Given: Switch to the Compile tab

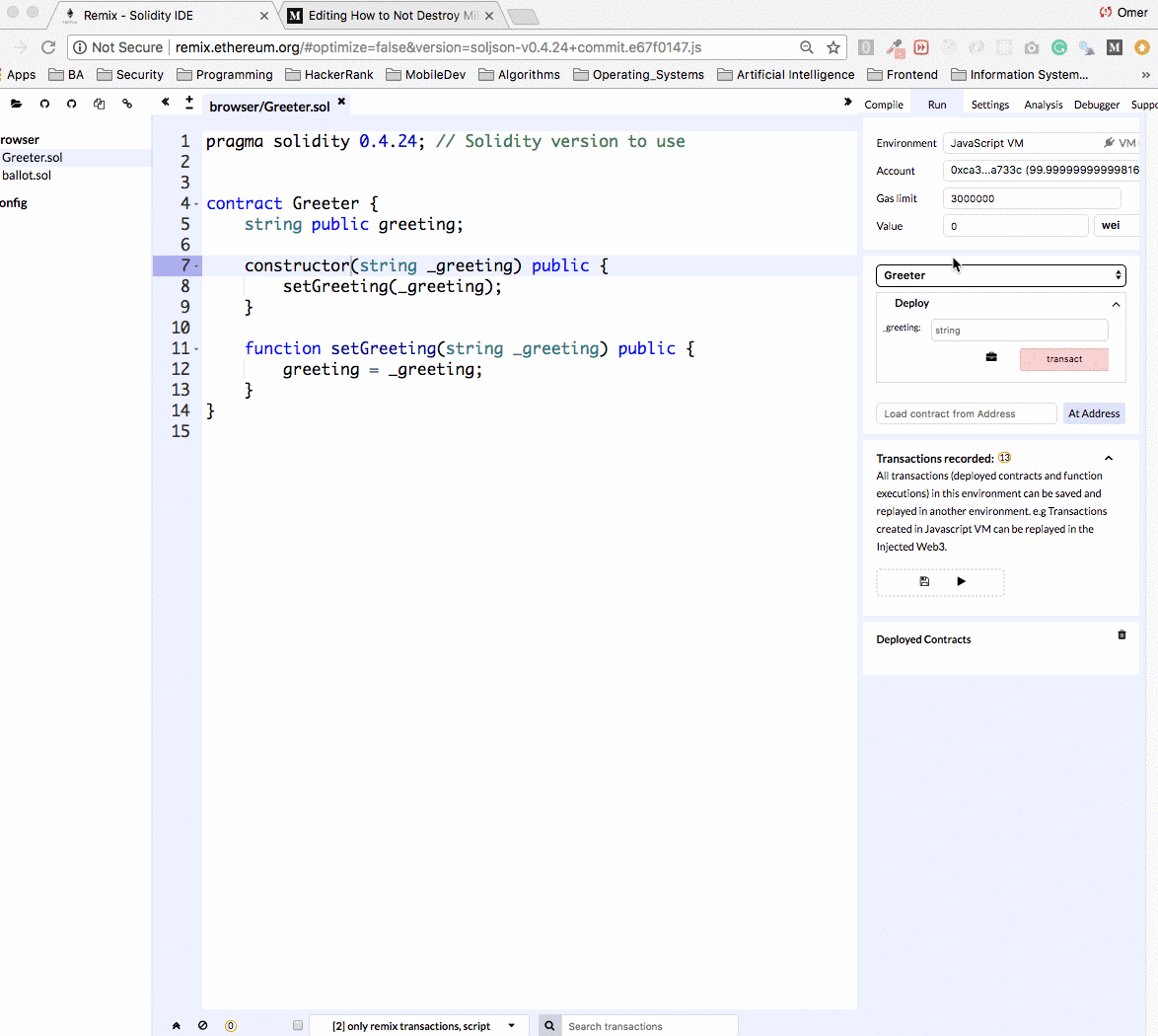Looking at the screenshot, I should (884, 105).
